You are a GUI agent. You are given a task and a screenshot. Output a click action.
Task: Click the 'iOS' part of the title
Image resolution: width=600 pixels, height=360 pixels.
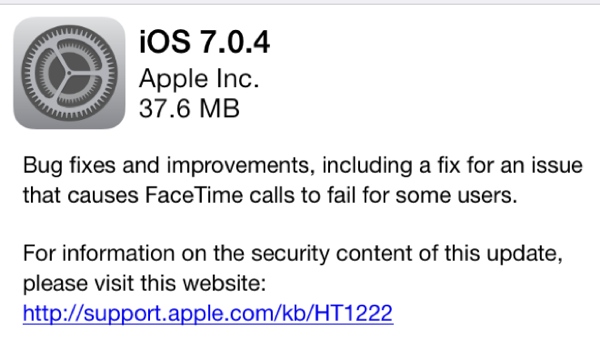165,42
